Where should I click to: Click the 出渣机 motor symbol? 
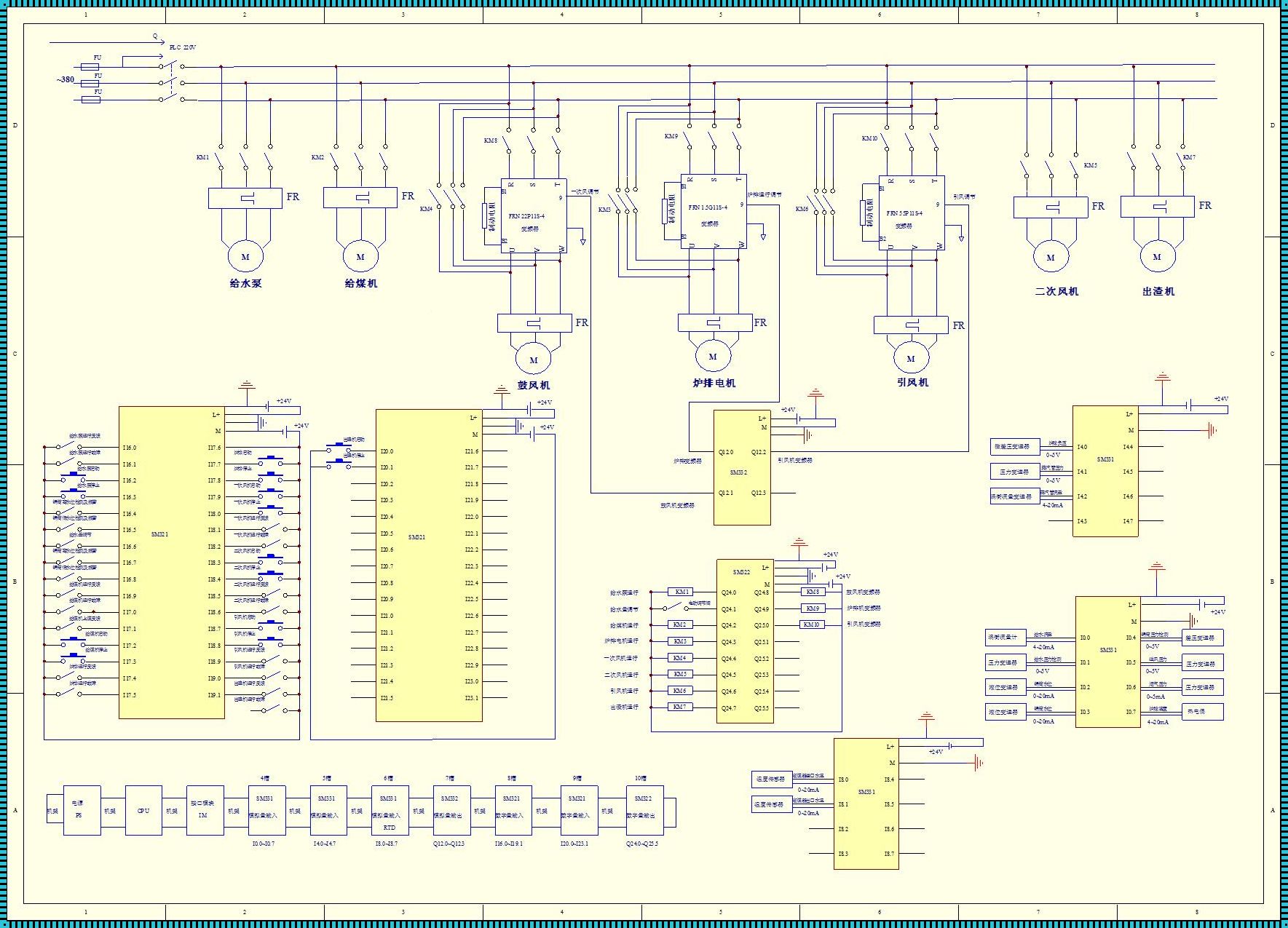click(1158, 256)
